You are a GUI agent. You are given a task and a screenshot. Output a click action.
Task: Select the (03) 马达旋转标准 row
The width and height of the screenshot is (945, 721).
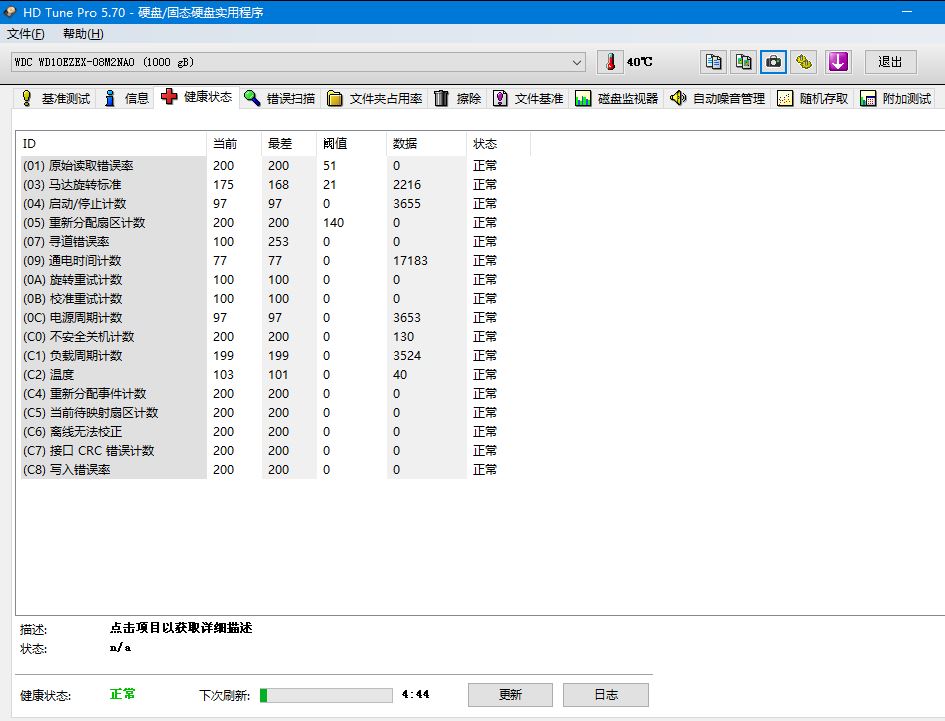click(x=274, y=184)
